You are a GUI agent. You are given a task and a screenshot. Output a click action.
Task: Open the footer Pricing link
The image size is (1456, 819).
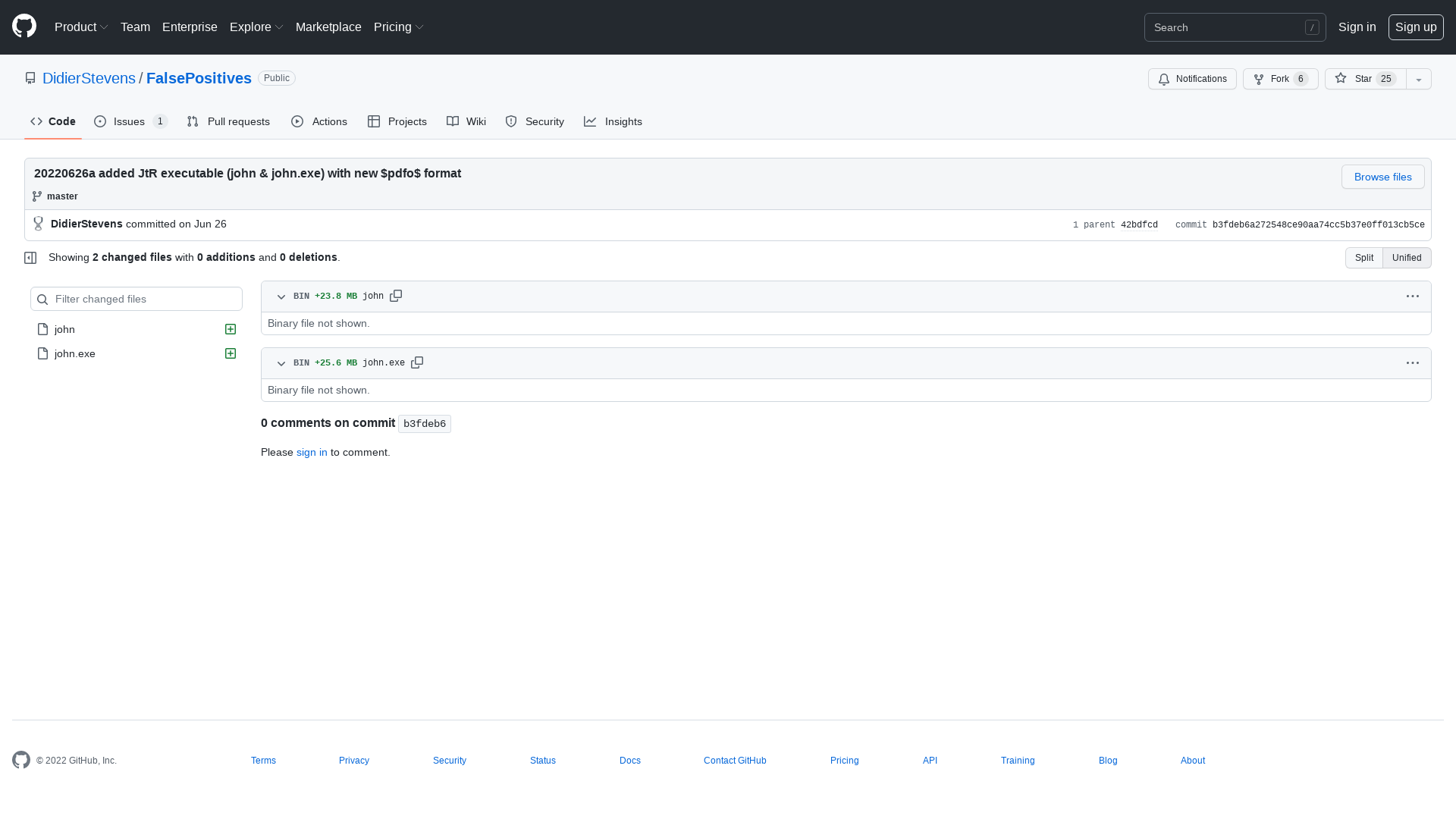(845, 761)
